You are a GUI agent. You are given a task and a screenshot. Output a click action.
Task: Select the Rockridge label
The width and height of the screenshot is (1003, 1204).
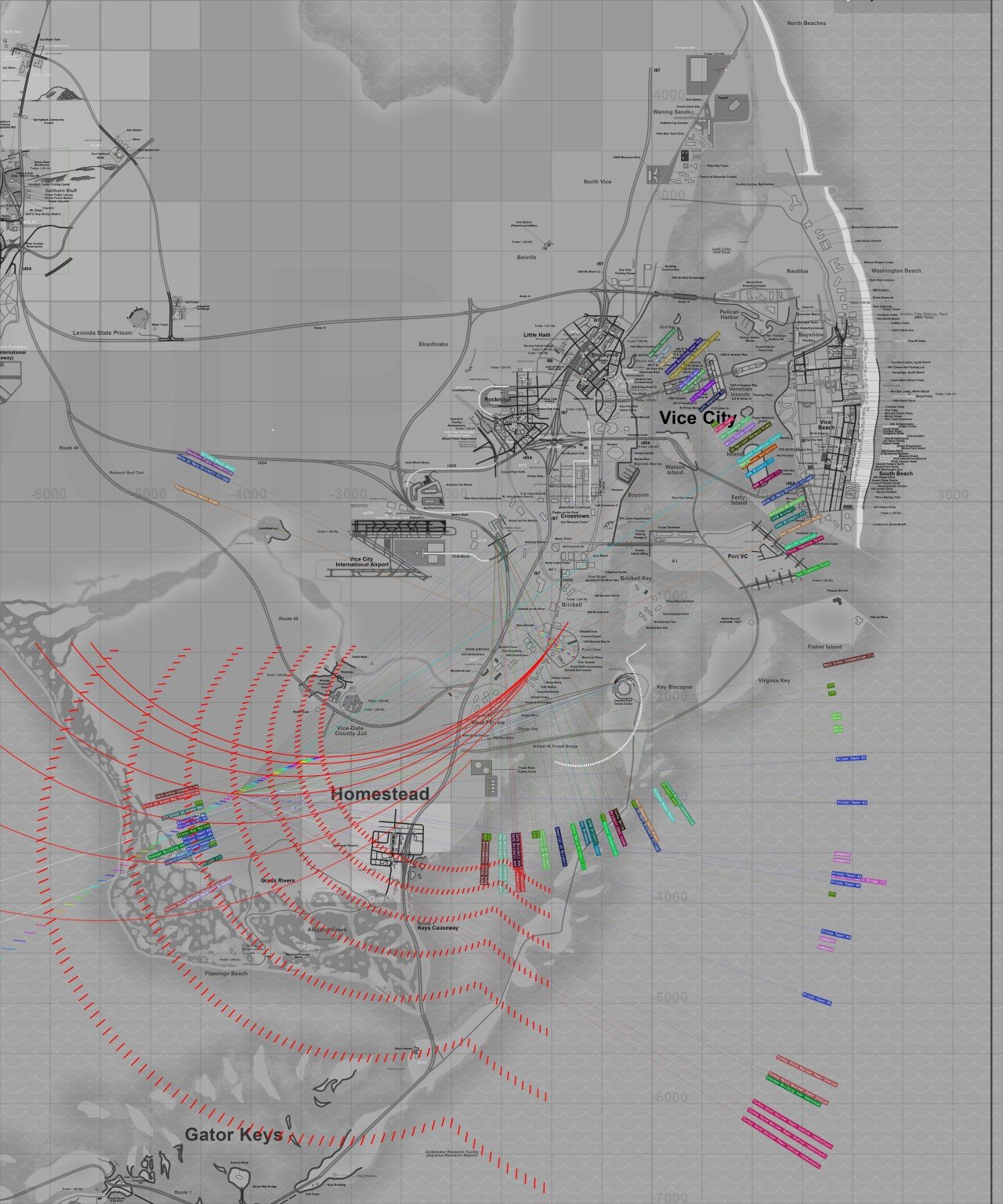(x=497, y=399)
